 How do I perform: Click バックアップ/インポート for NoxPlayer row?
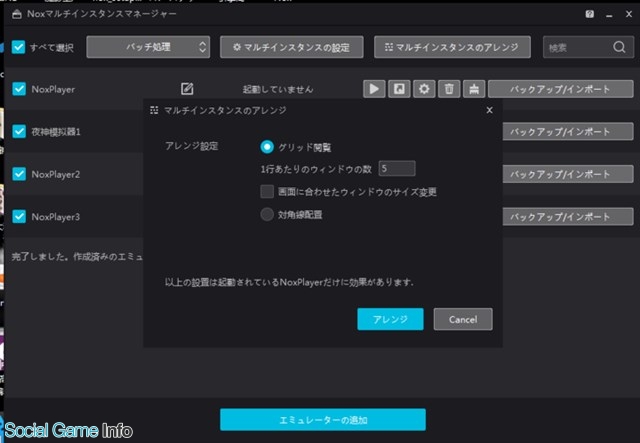pyautogui.click(x=561, y=89)
